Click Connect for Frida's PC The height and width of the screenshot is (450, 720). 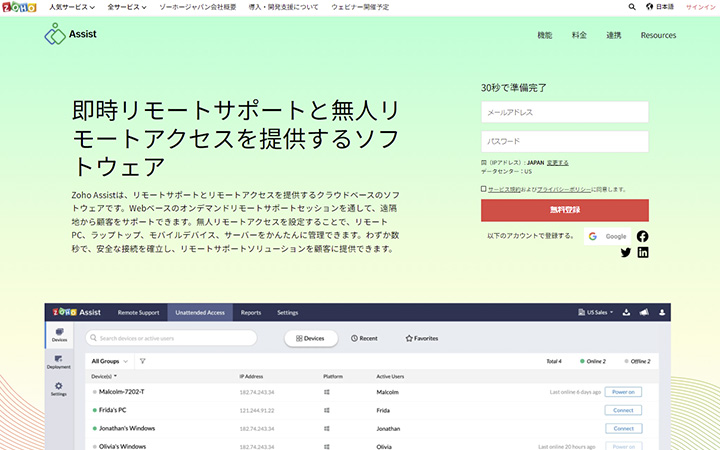[623, 410]
